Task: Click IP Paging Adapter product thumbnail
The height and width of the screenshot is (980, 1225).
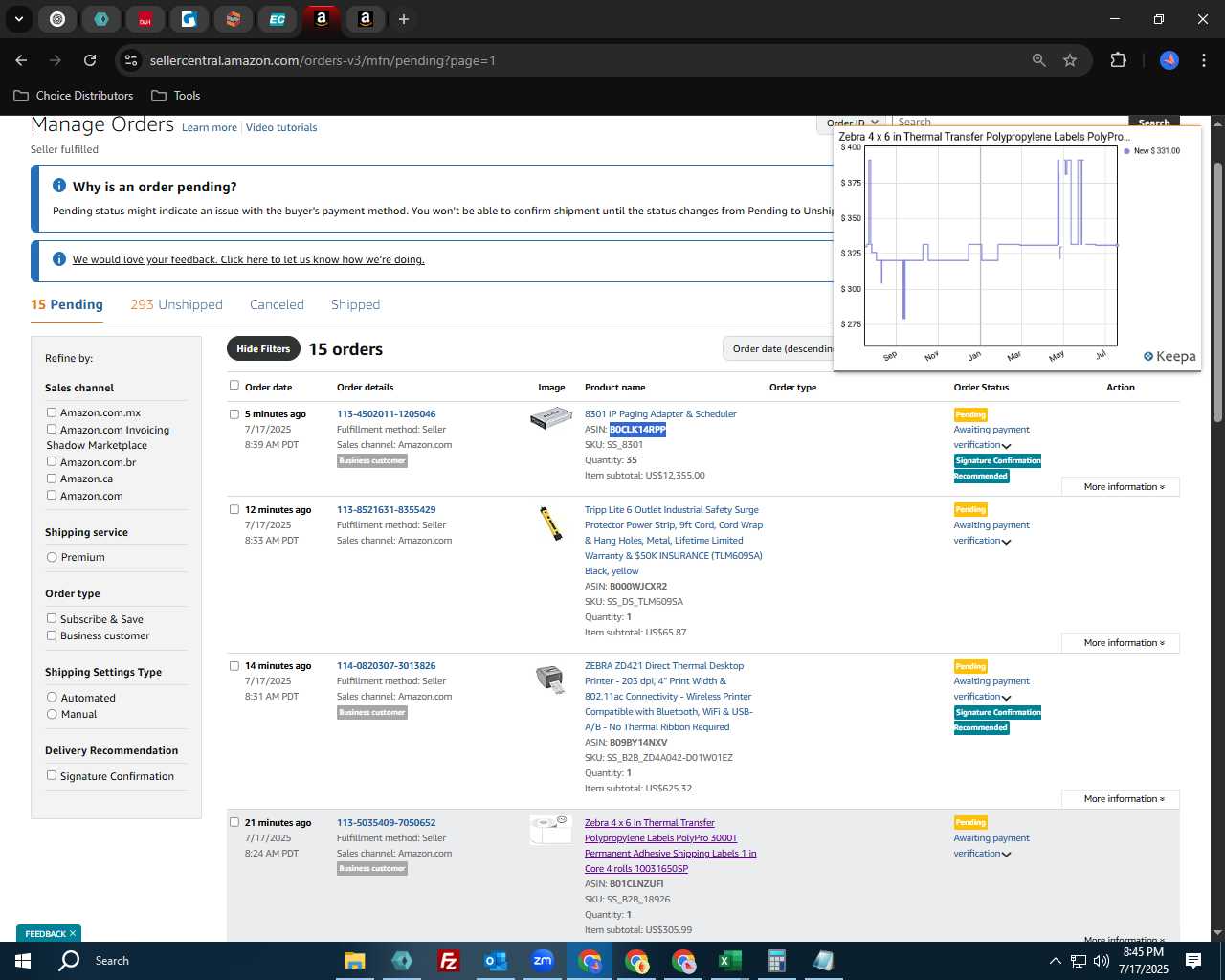Action: click(x=551, y=418)
